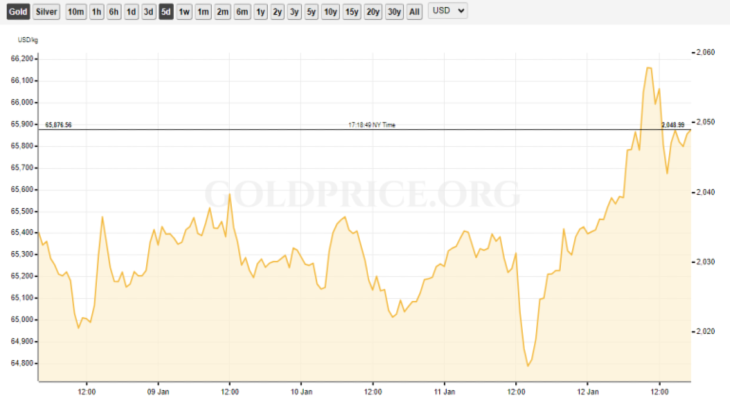Set time range to 6h
The height and width of the screenshot is (405, 730).
pos(114,12)
